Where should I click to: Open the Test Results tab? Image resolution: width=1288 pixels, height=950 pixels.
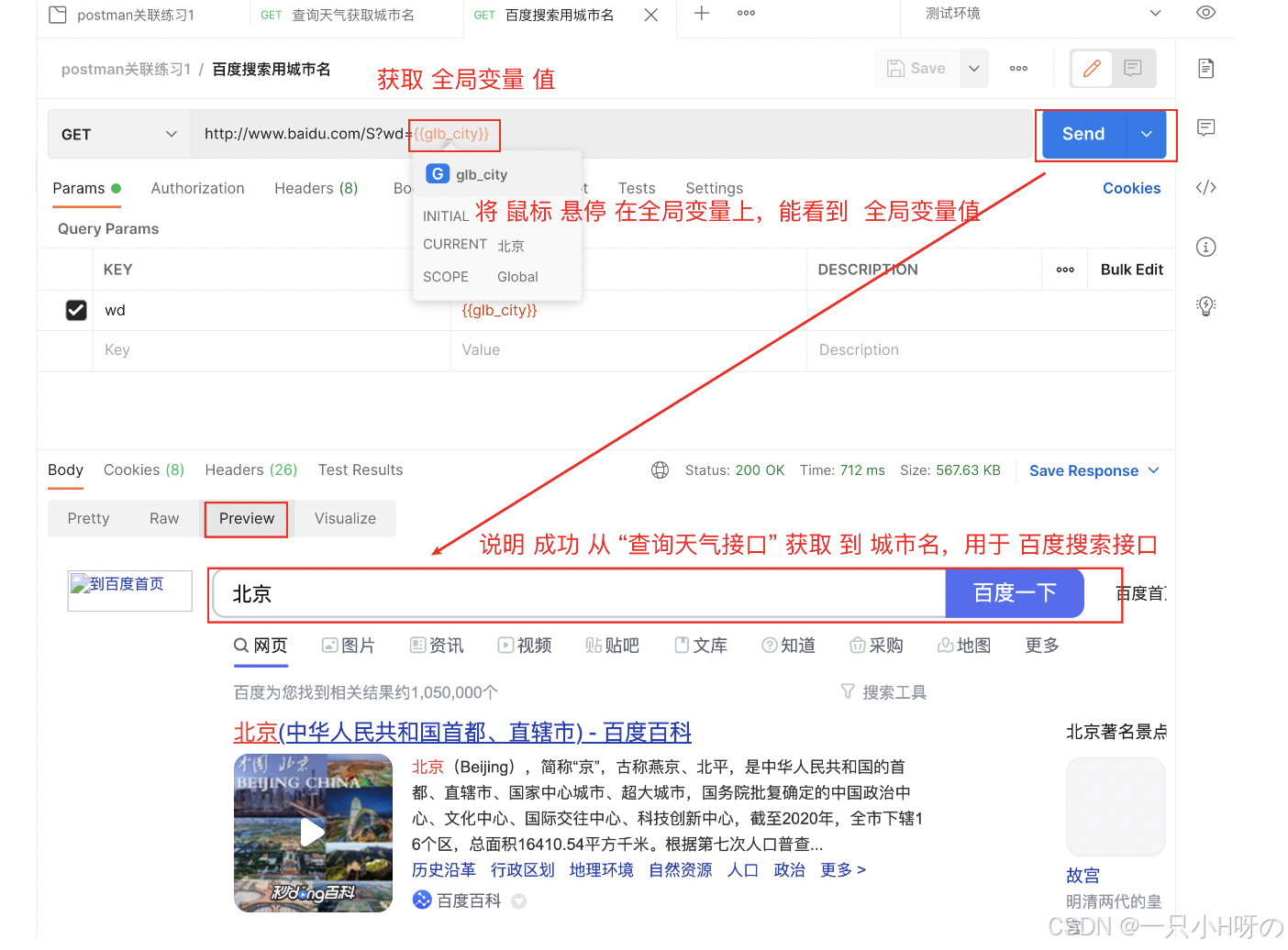pyautogui.click(x=361, y=469)
